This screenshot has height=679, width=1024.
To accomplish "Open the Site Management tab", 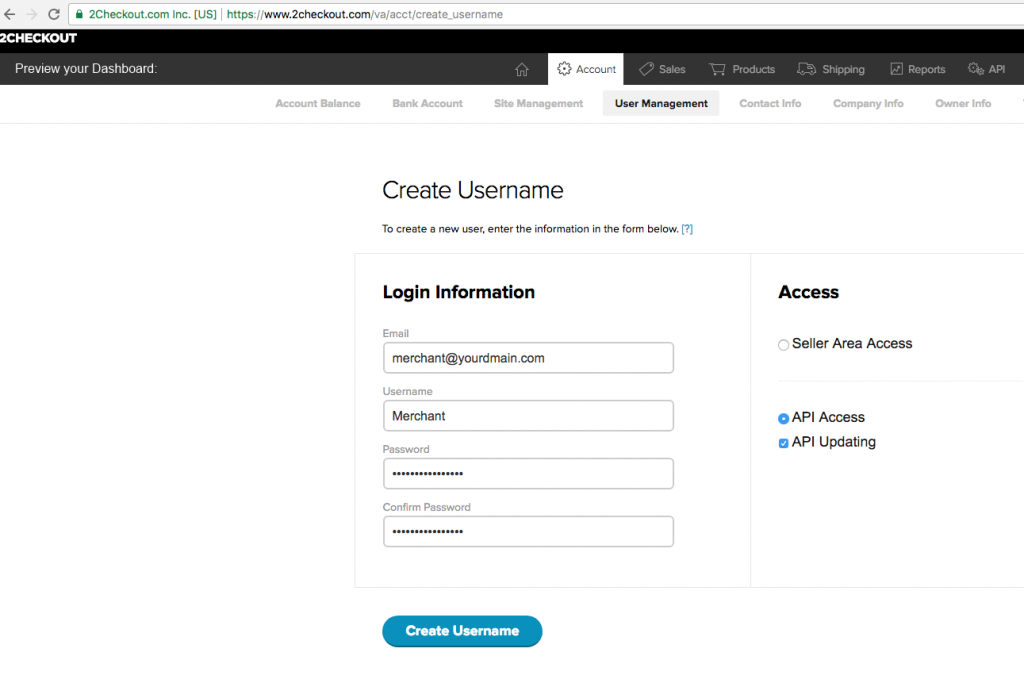I will point(538,103).
